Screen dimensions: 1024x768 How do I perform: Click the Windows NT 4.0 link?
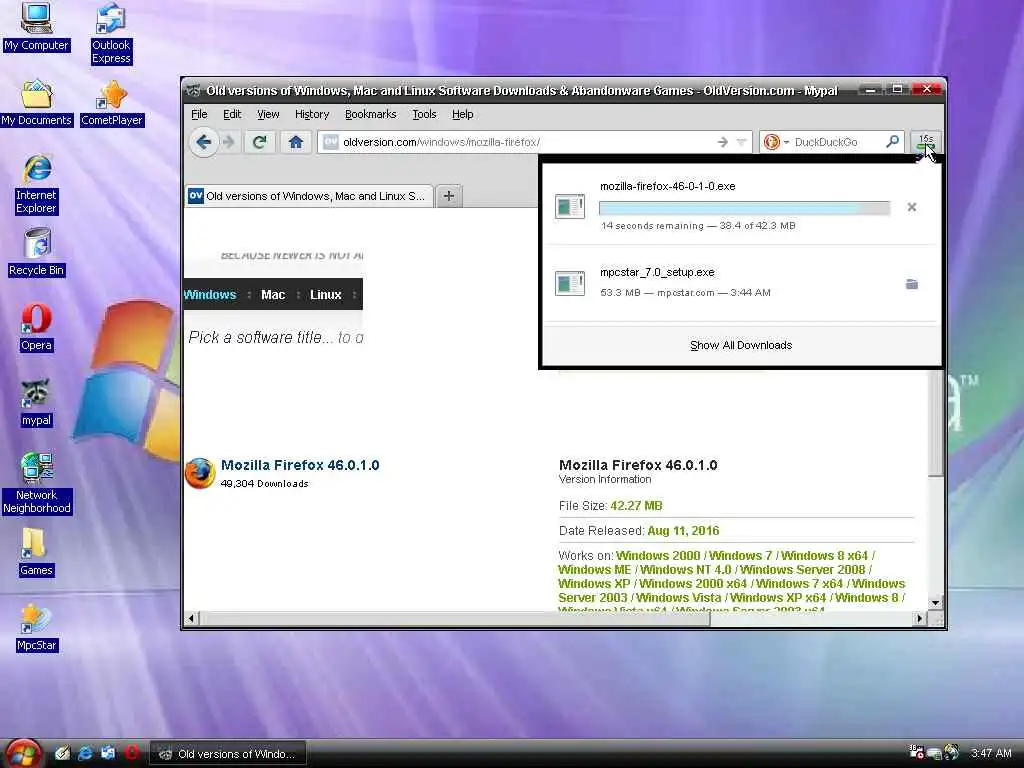685,569
